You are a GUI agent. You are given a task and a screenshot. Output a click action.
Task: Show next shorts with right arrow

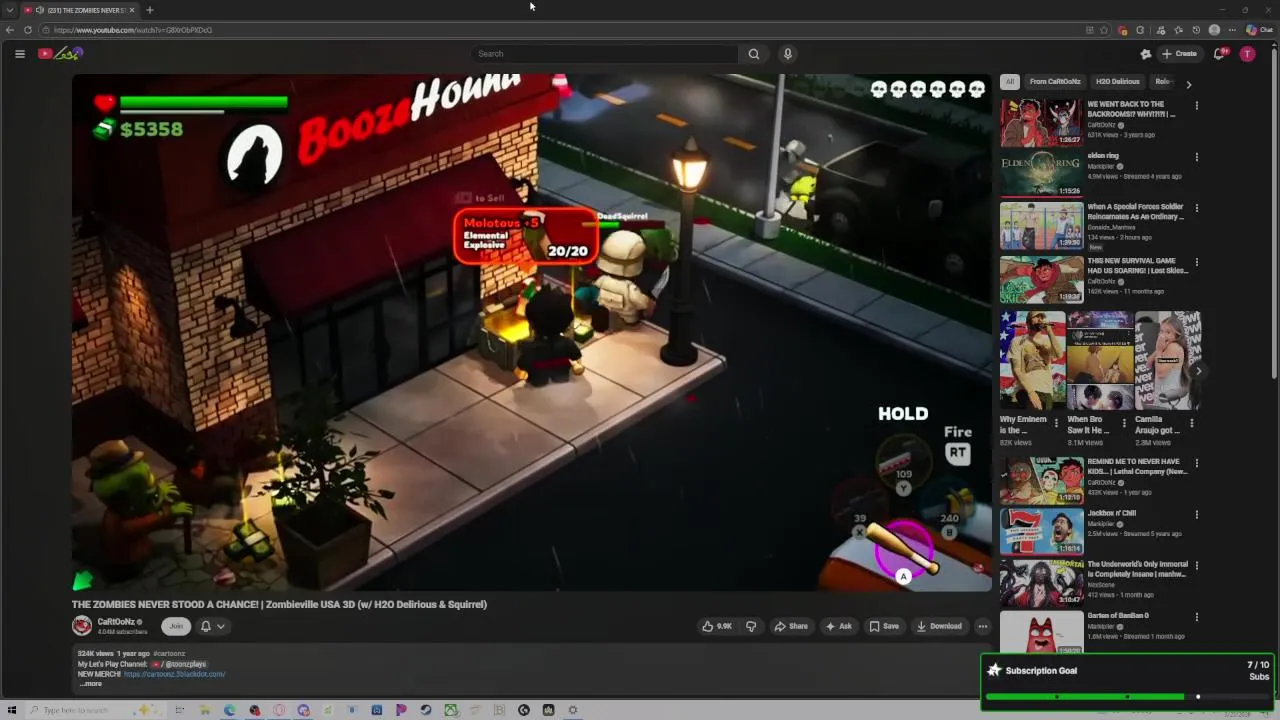(x=1198, y=371)
